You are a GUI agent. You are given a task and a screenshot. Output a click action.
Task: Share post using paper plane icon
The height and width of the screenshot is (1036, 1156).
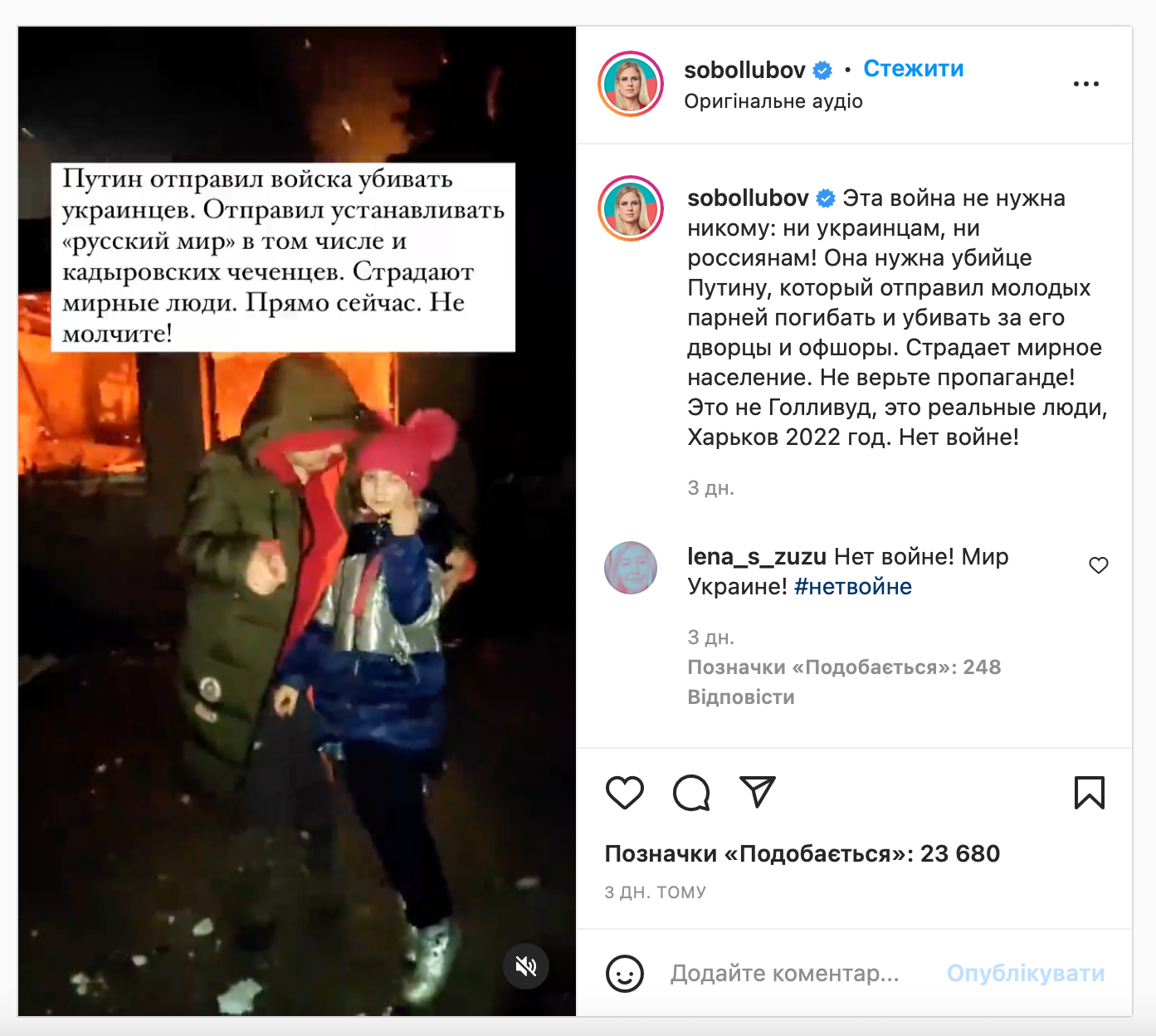pos(757,792)
